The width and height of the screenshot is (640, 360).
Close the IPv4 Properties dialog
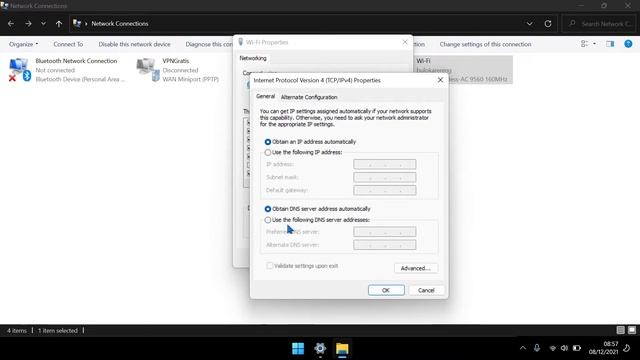pyautogui.click(x=440, y=80)
